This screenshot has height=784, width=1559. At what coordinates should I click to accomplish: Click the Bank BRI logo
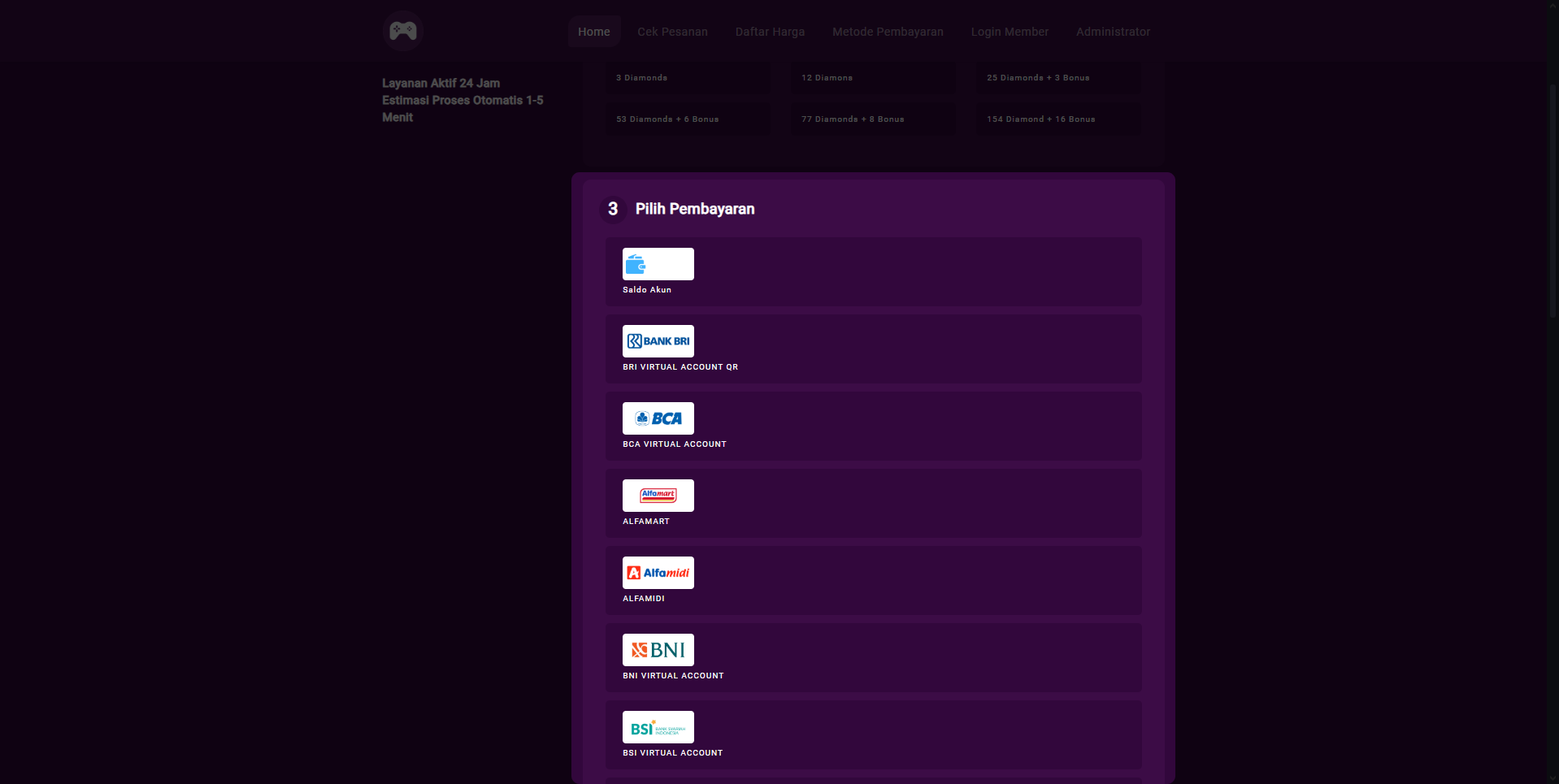(658, 341)
